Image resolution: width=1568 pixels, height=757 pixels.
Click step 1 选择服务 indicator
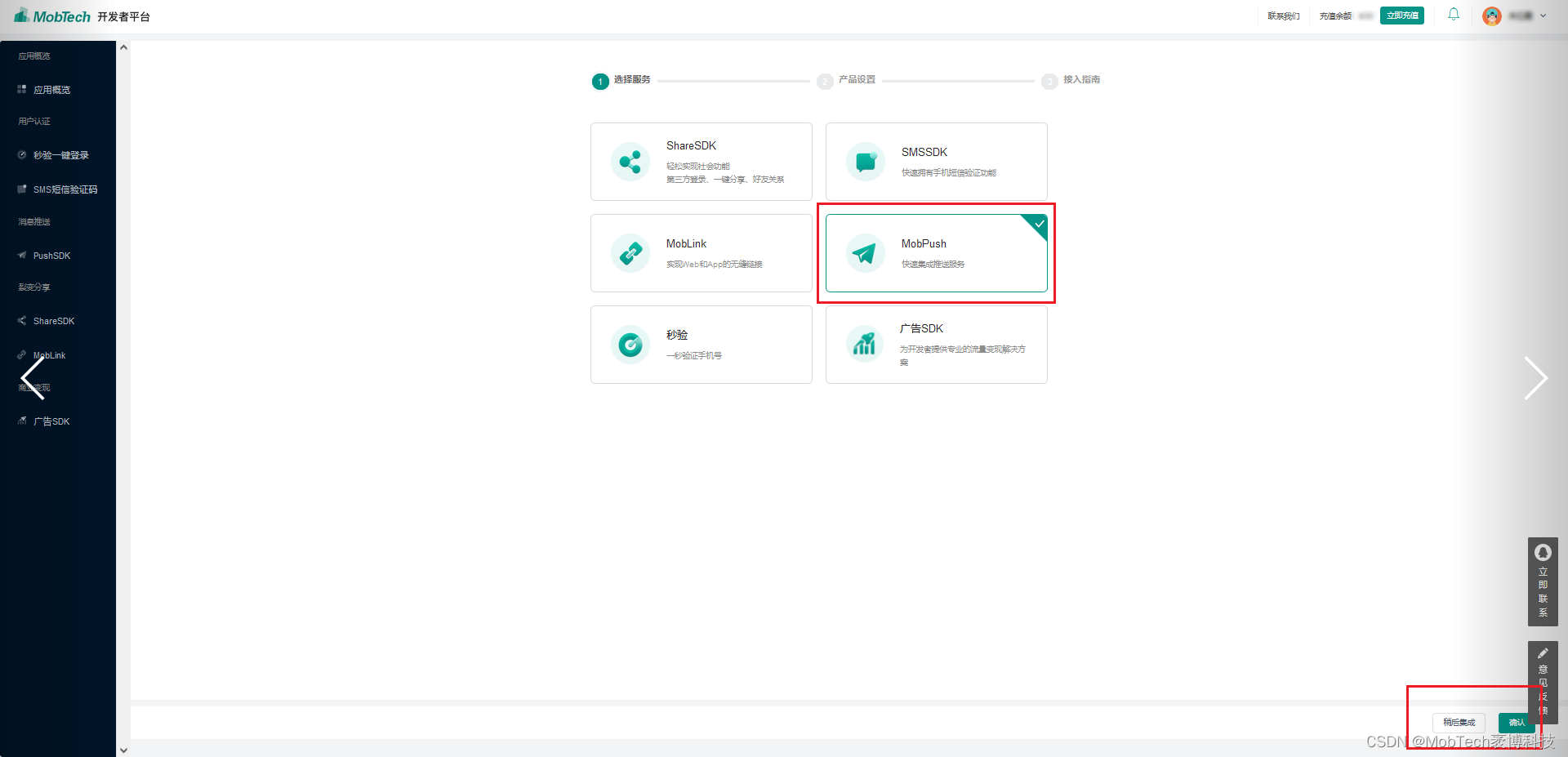tap(621, 80)
